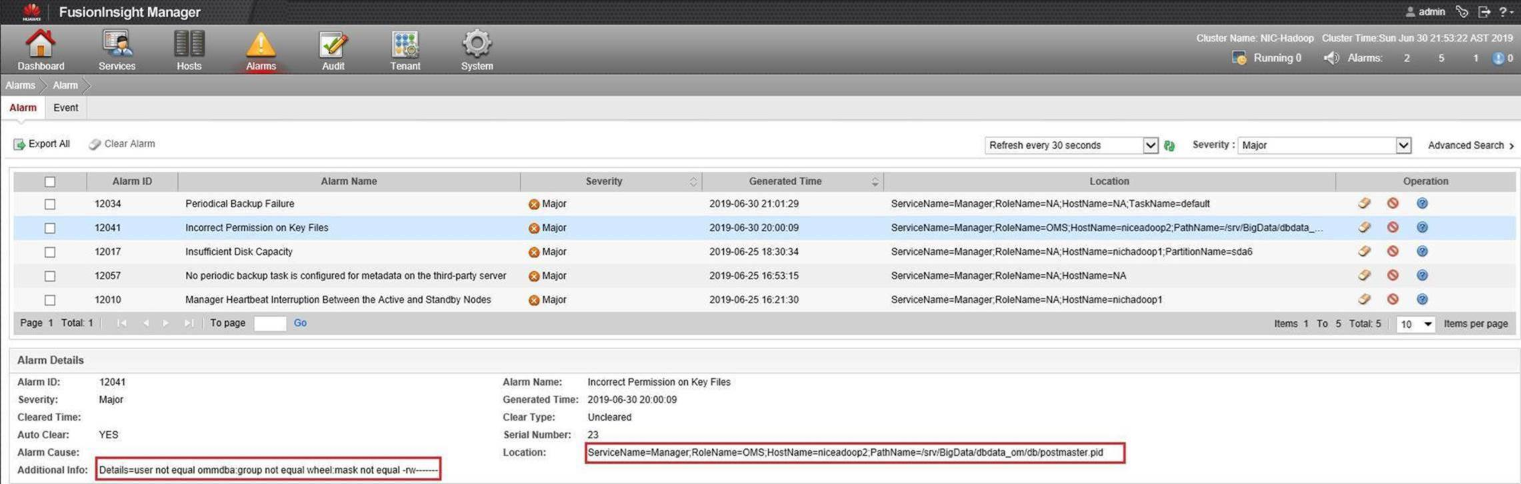Open the Severity filter dropdown

pyautogui.click(x=1325, y=146)
